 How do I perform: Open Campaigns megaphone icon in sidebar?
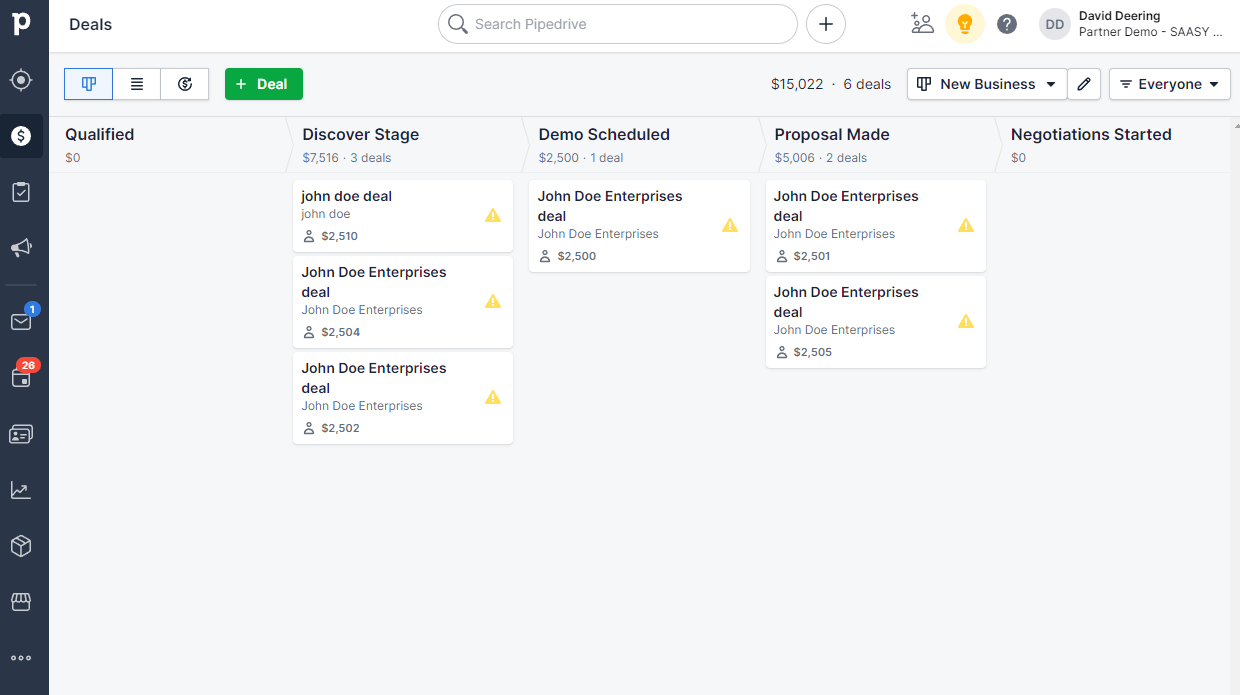[x=21, y=248]
